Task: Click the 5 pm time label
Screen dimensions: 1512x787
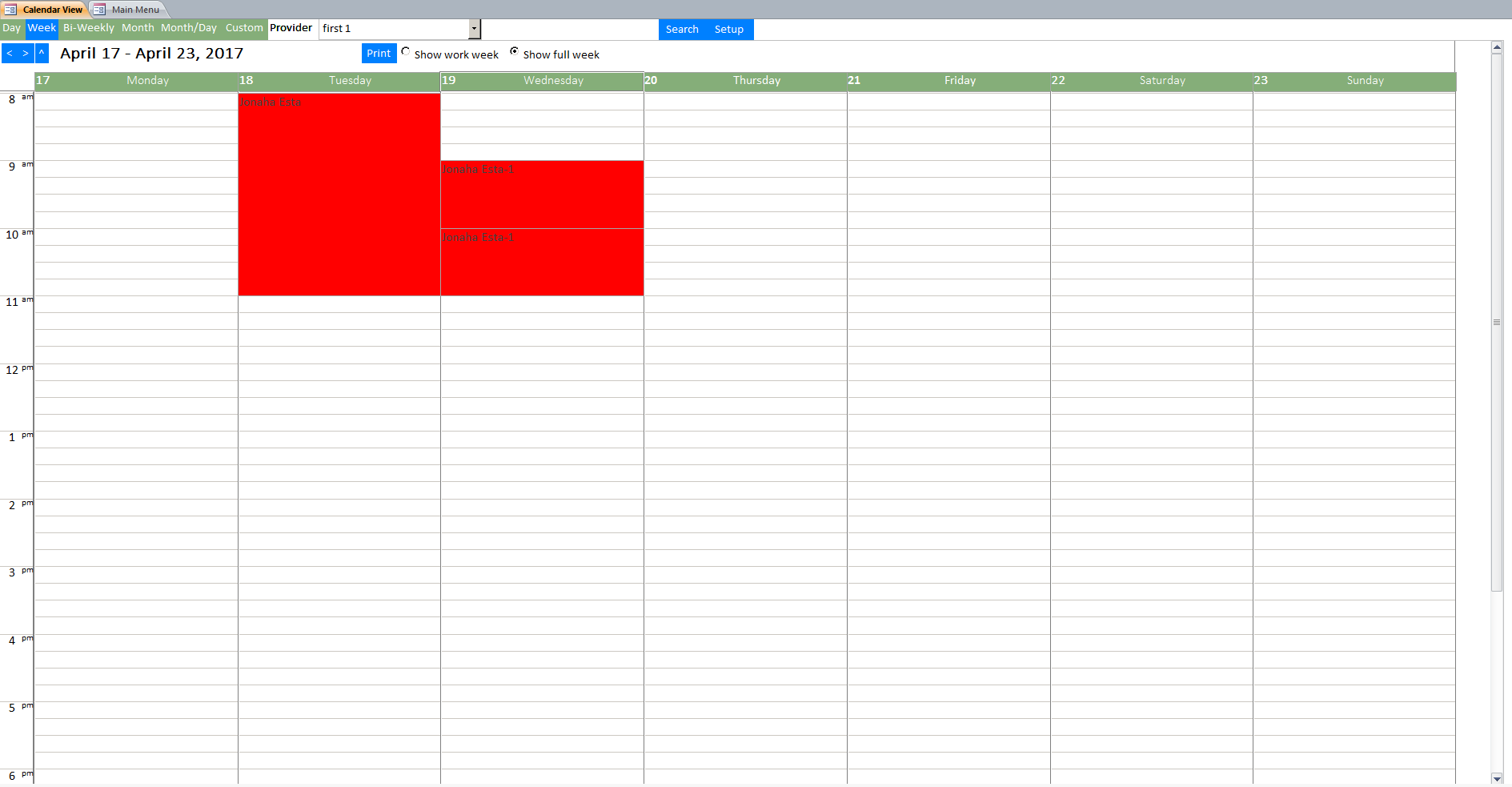Action: (21, 708)
